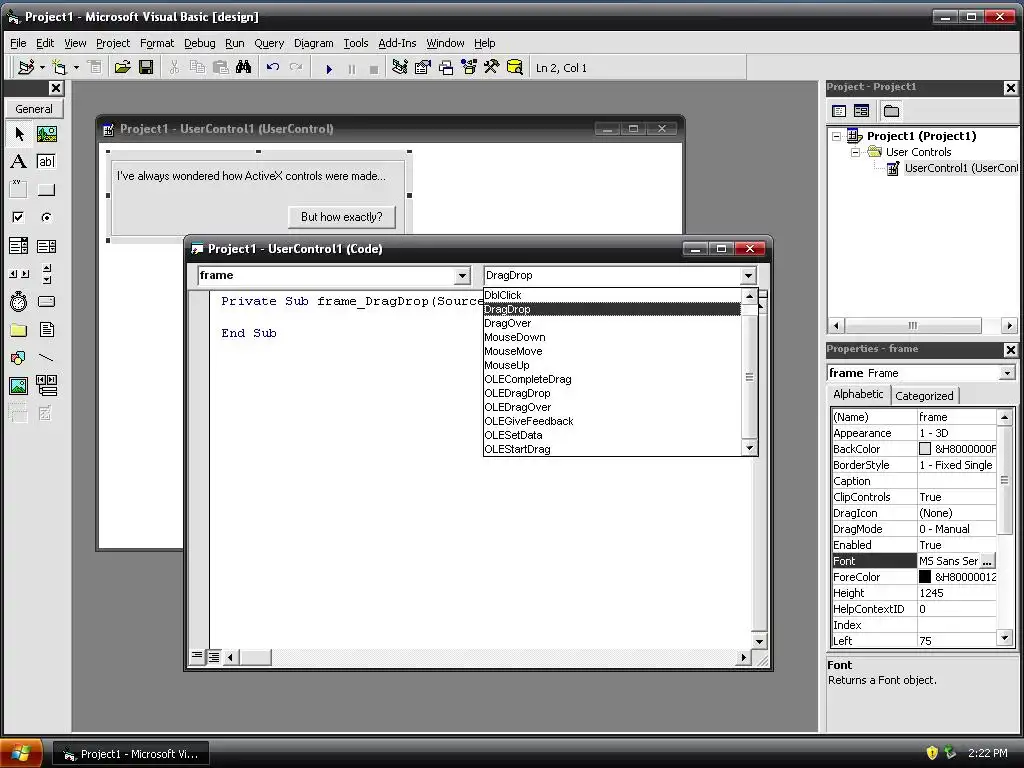
Task: Click the General toolbox tab button
Action: click(34, 109)
